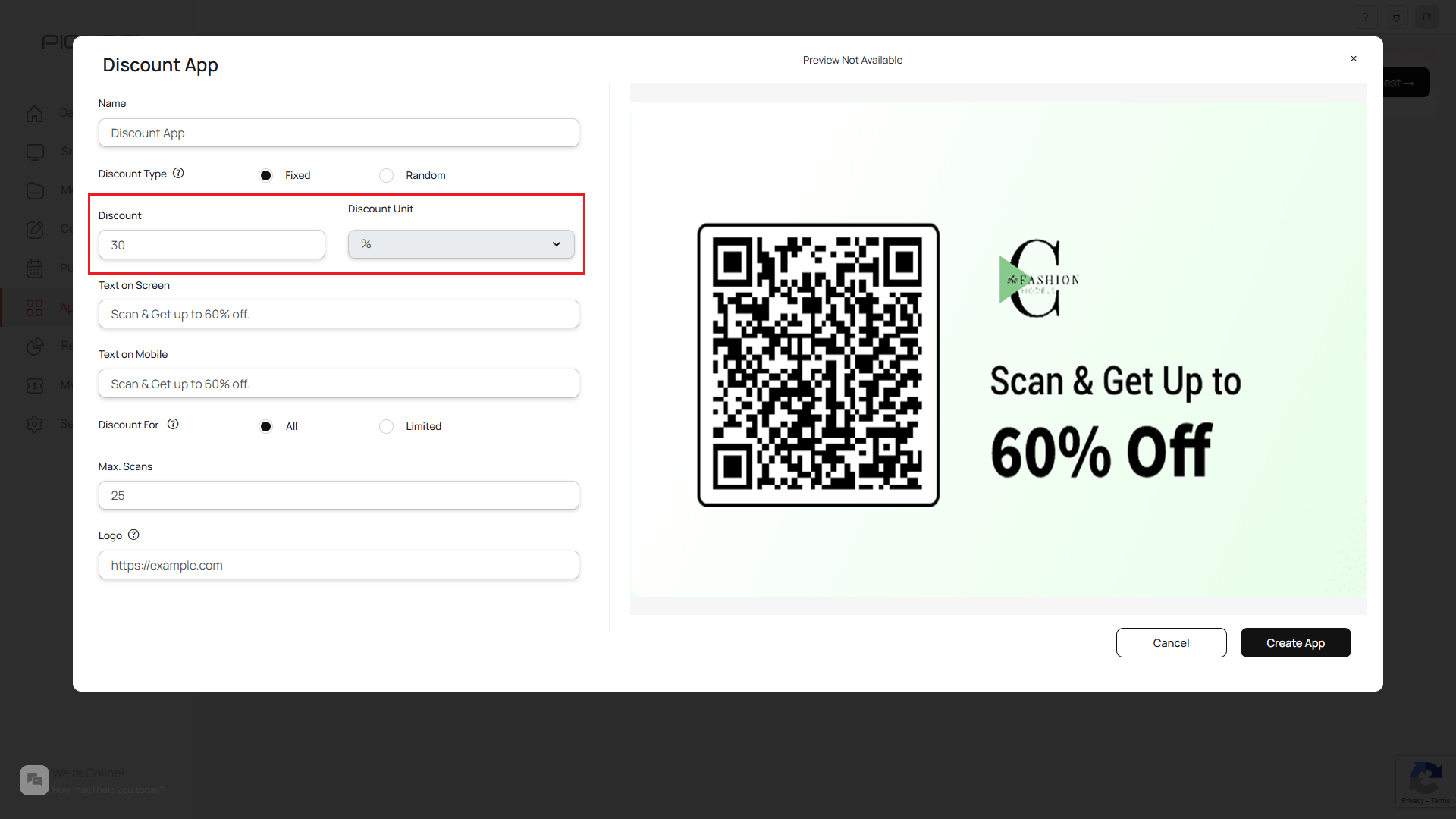Click the Discount value field
The width and height of the screenshot is (1456, 819).
click(212, 245)
